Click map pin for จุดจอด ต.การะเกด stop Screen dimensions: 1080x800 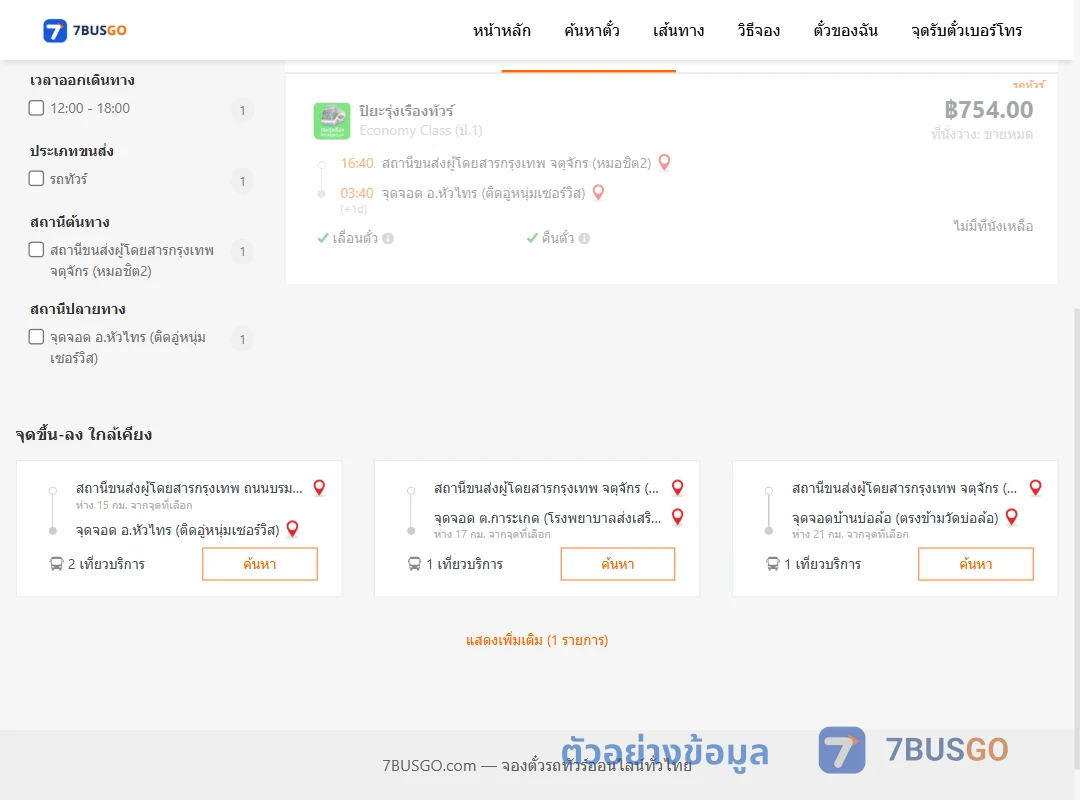pyautogui.click(x=678, y=517)
